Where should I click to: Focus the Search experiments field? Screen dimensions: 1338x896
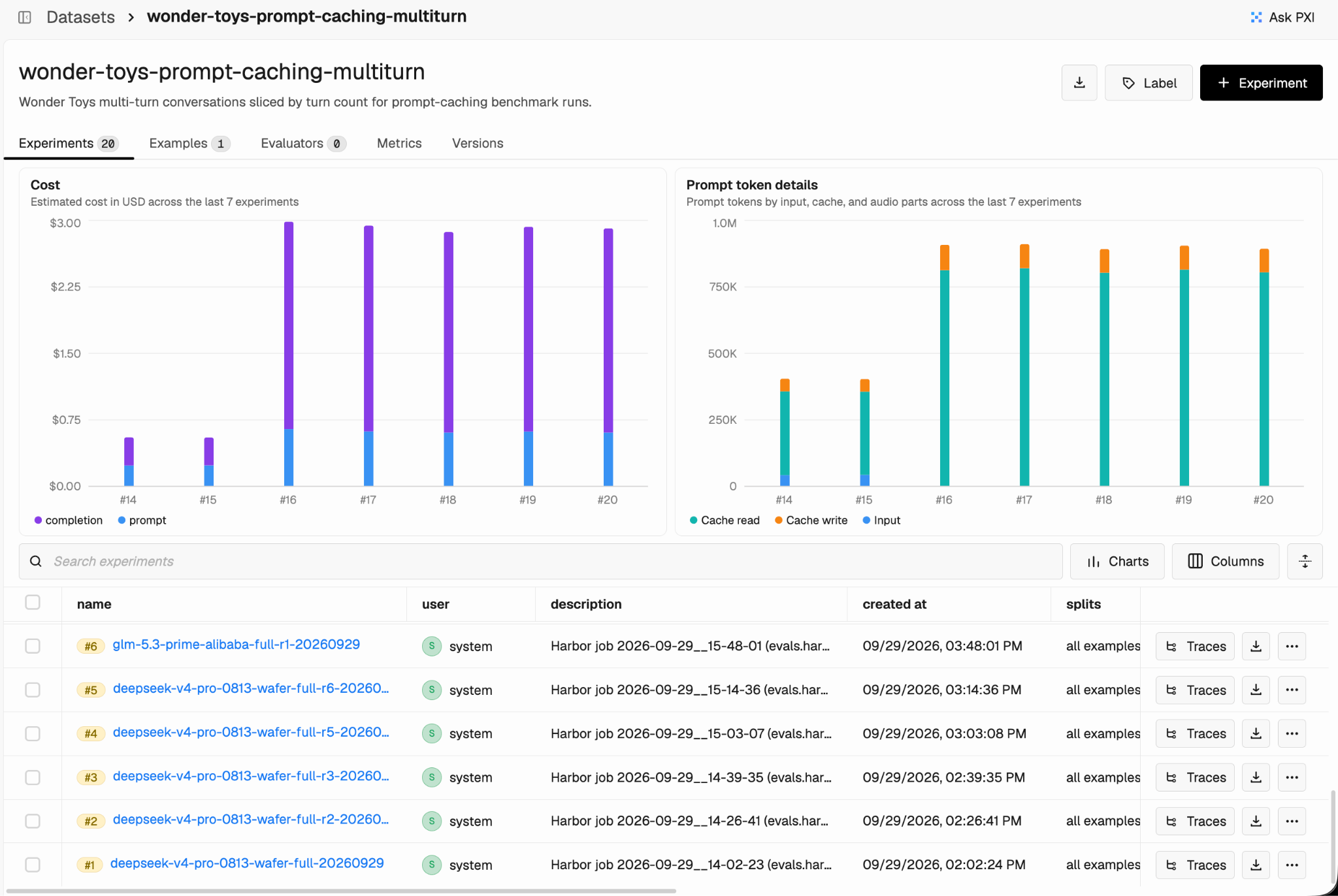[x=540, y=561]
